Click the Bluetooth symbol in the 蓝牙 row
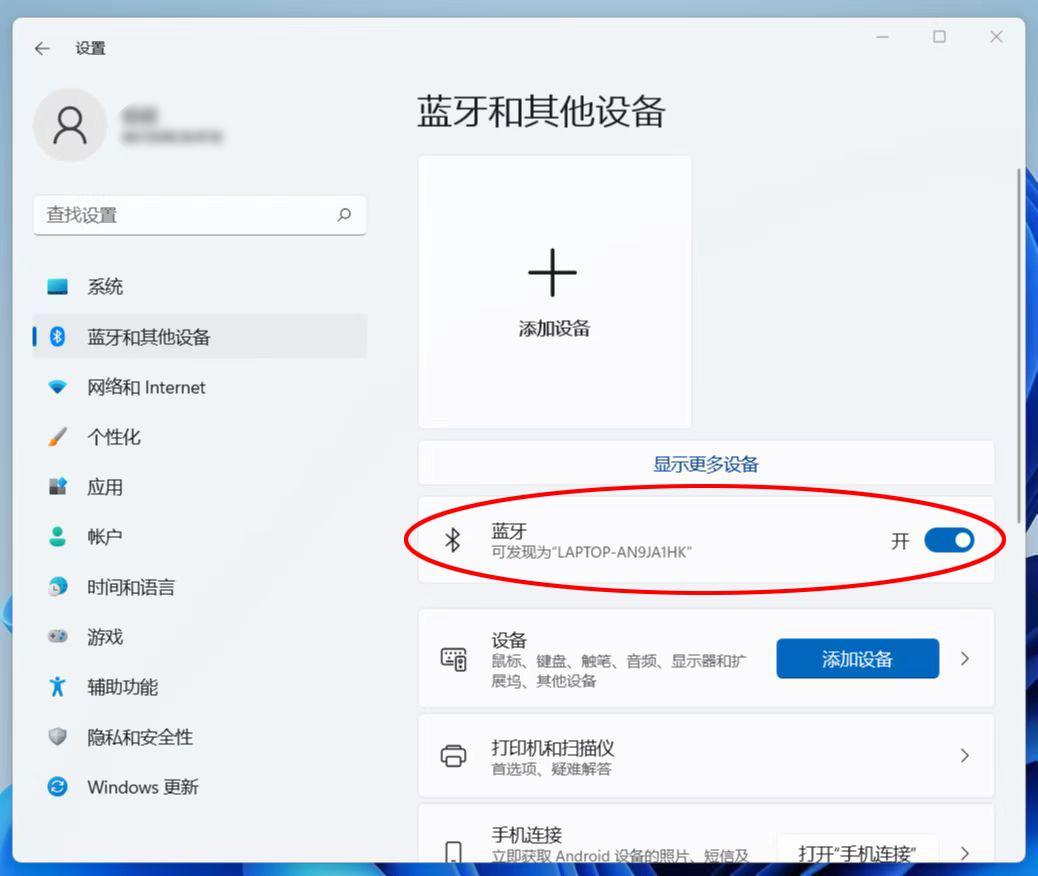This screenshot has height=876, width=1038. 453,540
